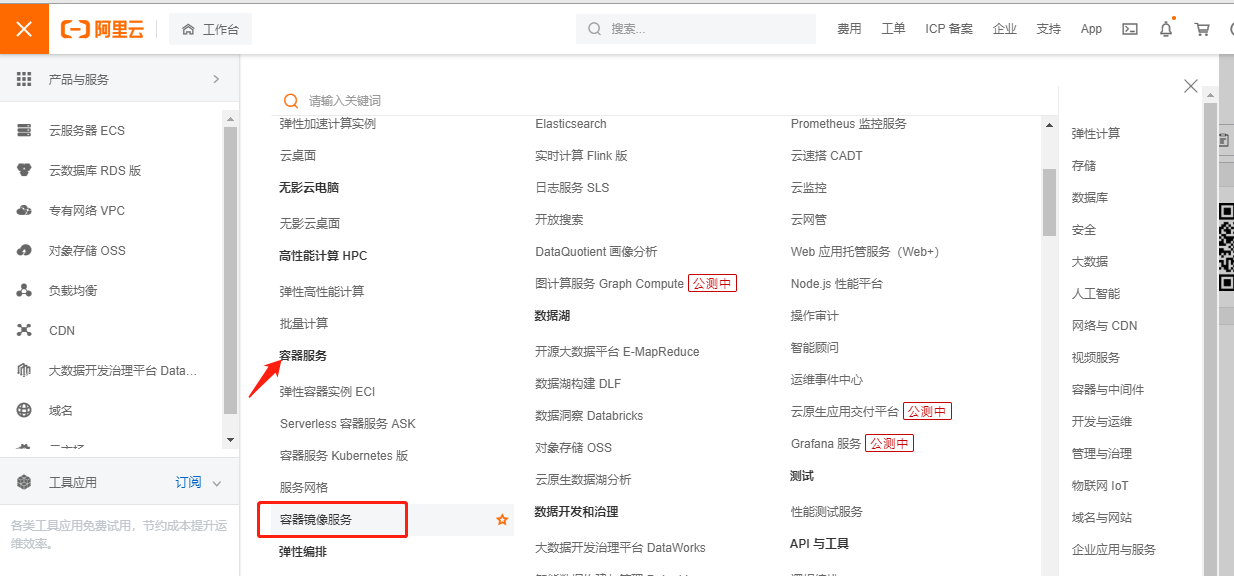This screenshot has height=576, width=1234.
Task: Focus the 请输入关键词 product search field
Action: [x=660, y=101]
